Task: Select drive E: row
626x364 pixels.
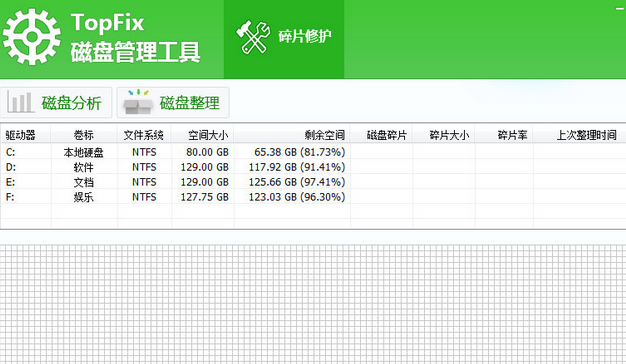Action: pos(313,182)
